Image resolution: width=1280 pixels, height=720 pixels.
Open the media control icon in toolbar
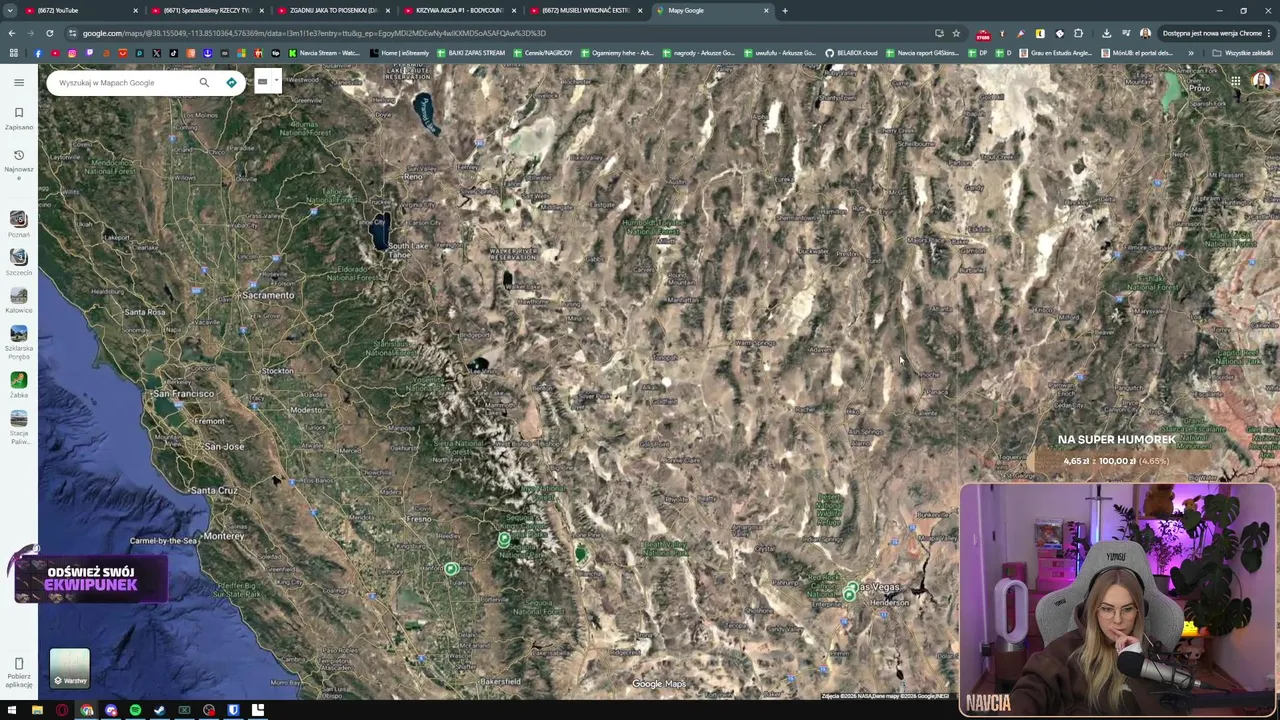coord(1126,33)
